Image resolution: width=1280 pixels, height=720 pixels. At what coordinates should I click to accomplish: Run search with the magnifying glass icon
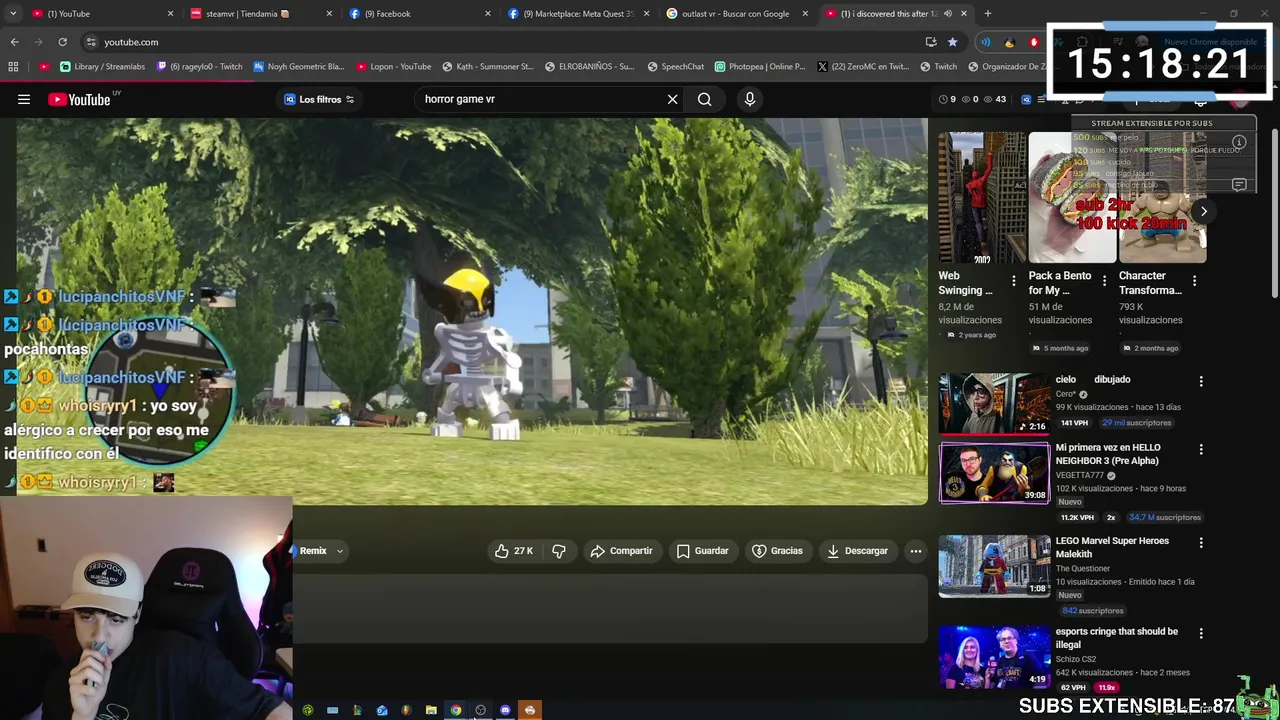pyautogui.click(x=705, y=99)
